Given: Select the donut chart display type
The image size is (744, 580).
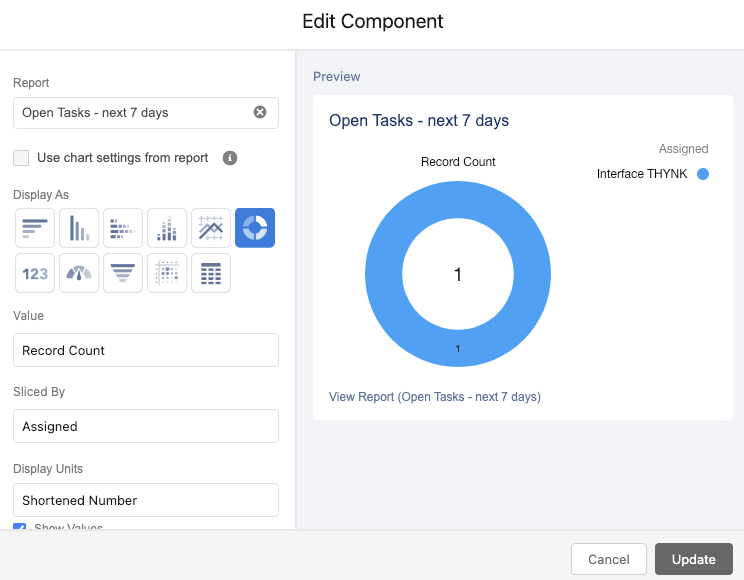Looking at the screenshot, I should (x=255, y=228).
